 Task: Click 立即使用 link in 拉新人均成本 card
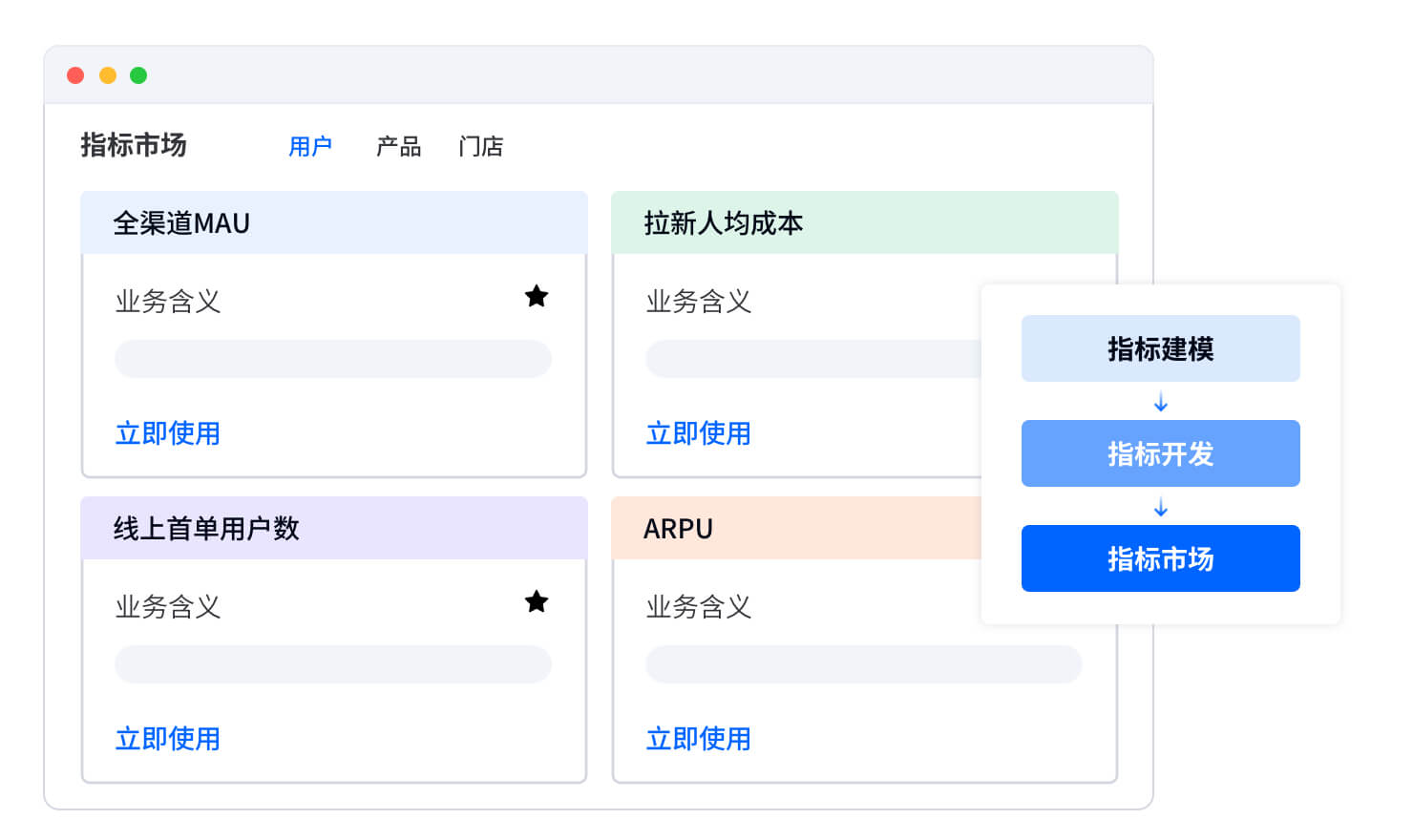(x=699, y=433)
